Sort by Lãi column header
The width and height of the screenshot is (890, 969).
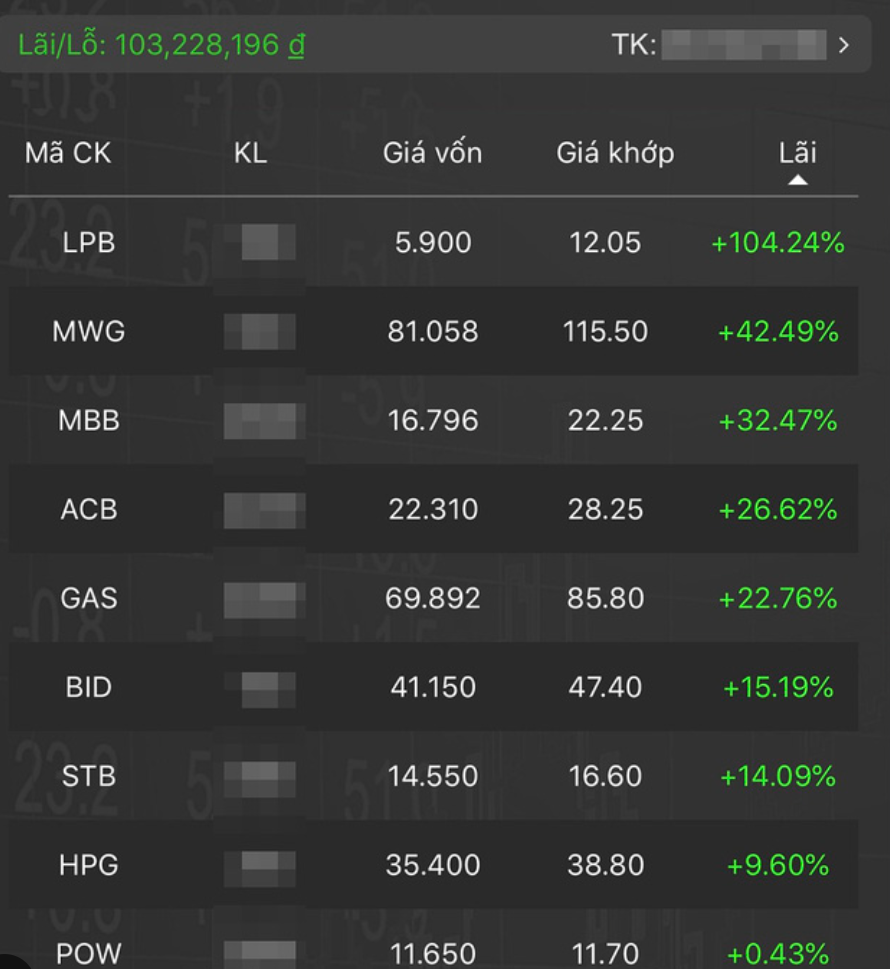pyautogui.click(x=797, y=153)
